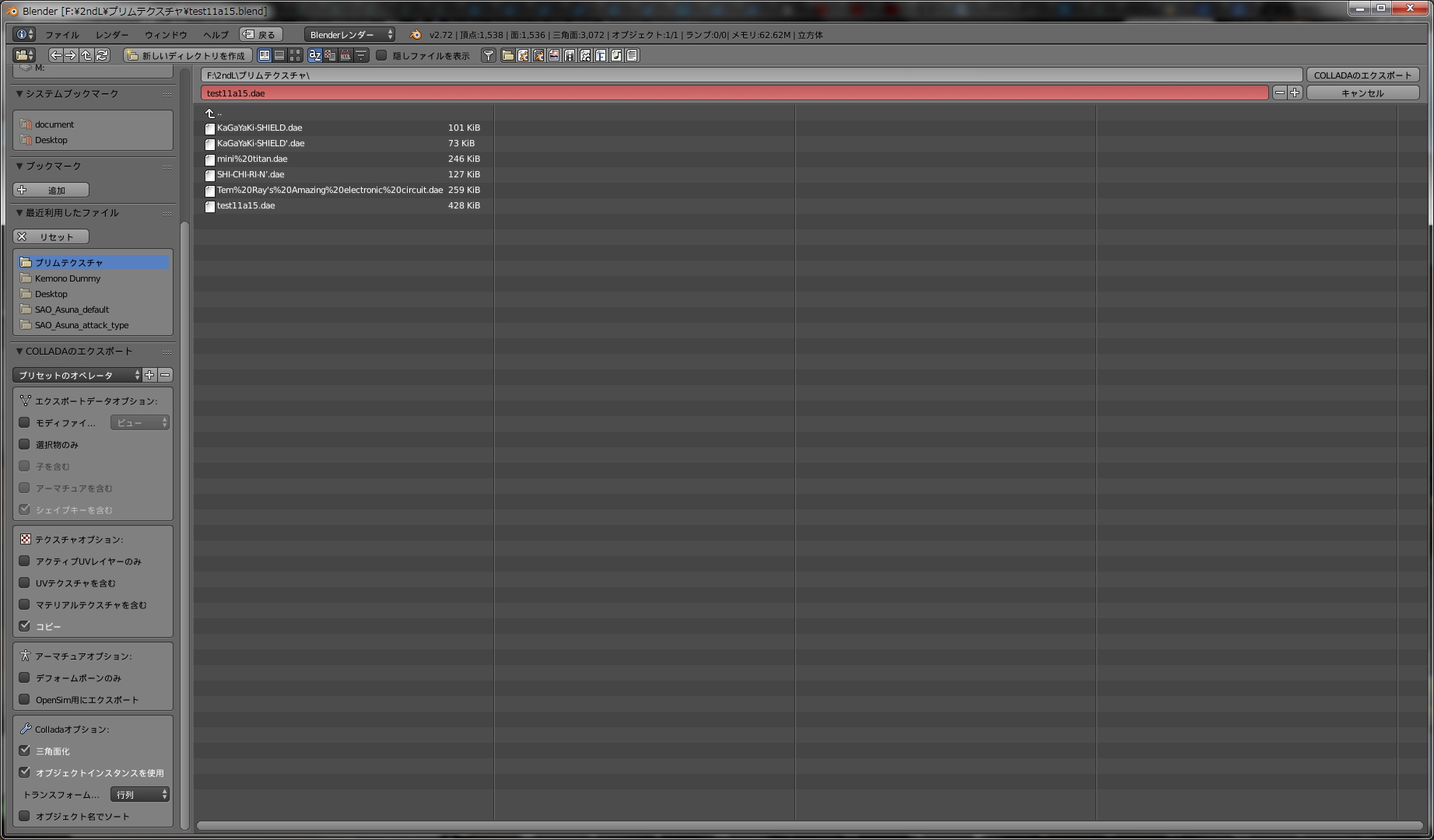Open the Blenderレンダー engine dropdown
The image size is (1434, 840).
click(x=349, y=34)
